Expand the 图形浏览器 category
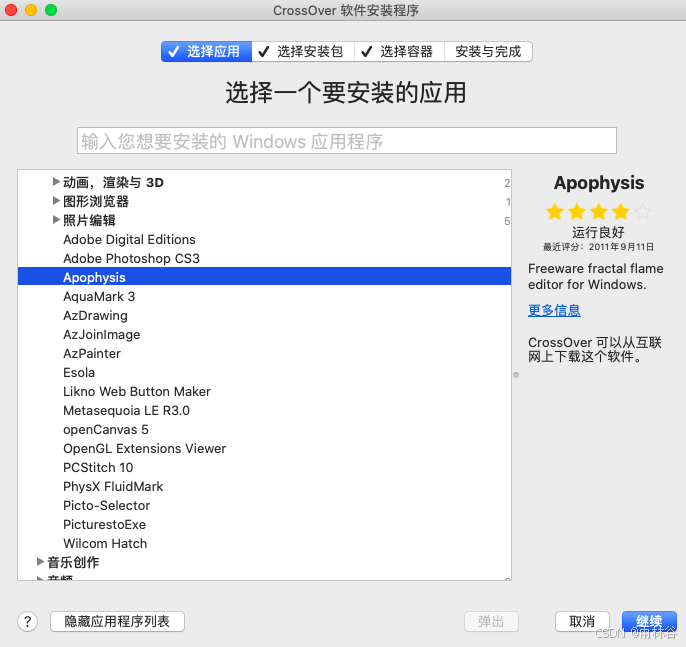Viewport: 686px width, 647px height. [x=56, y=200]
